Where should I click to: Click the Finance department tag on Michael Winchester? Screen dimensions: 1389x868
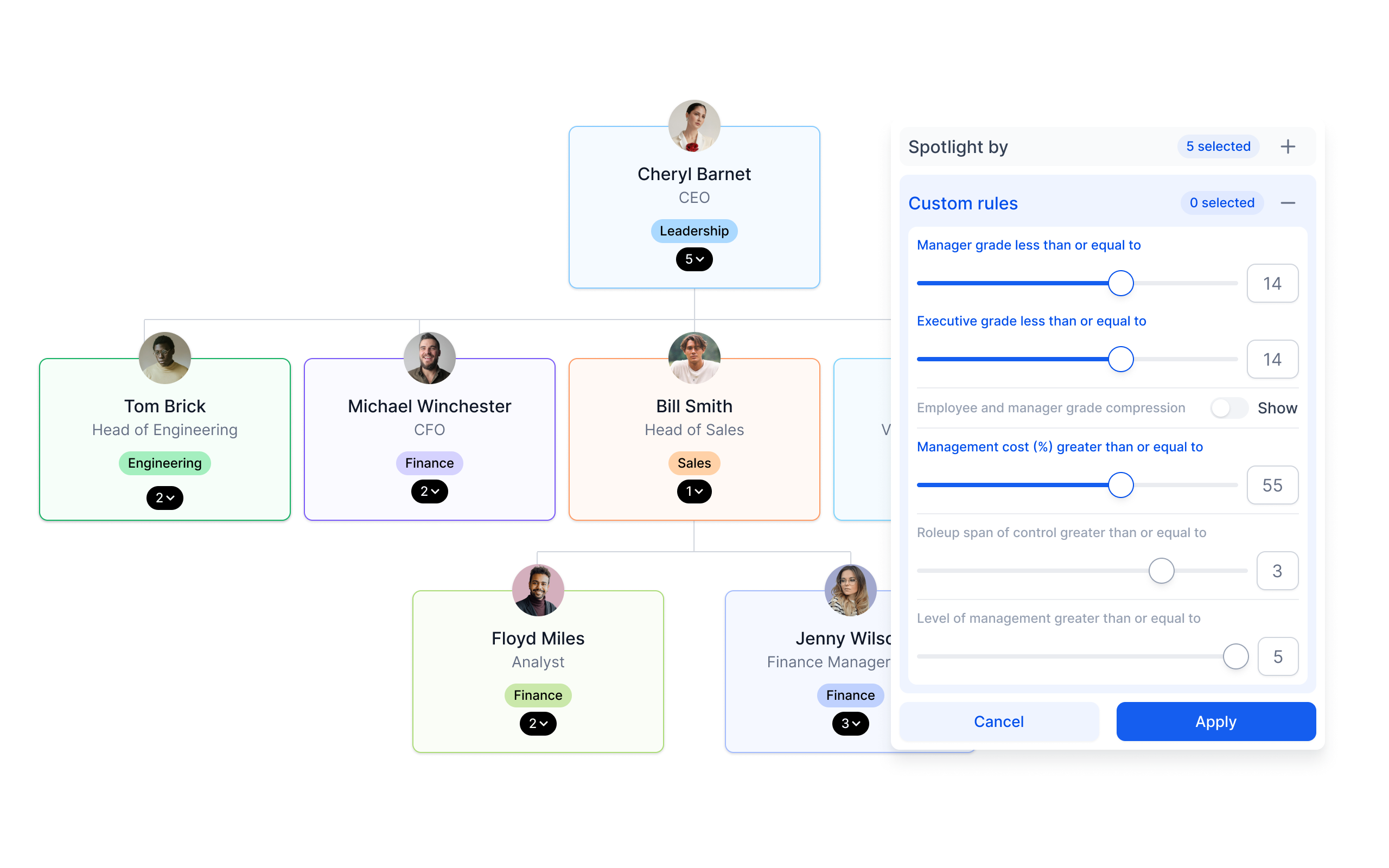tap(429, 462)
